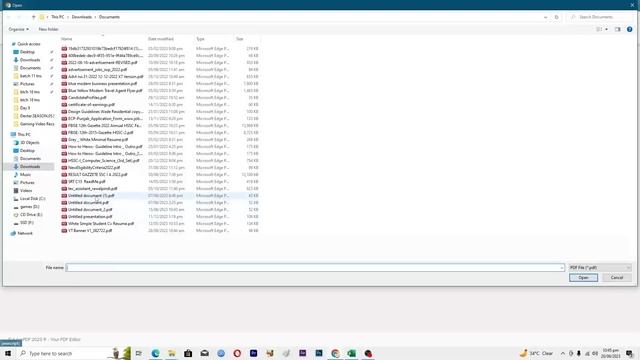Open Day 8 folder in sidebar
640x360 pixels.
tap(24, 108)
